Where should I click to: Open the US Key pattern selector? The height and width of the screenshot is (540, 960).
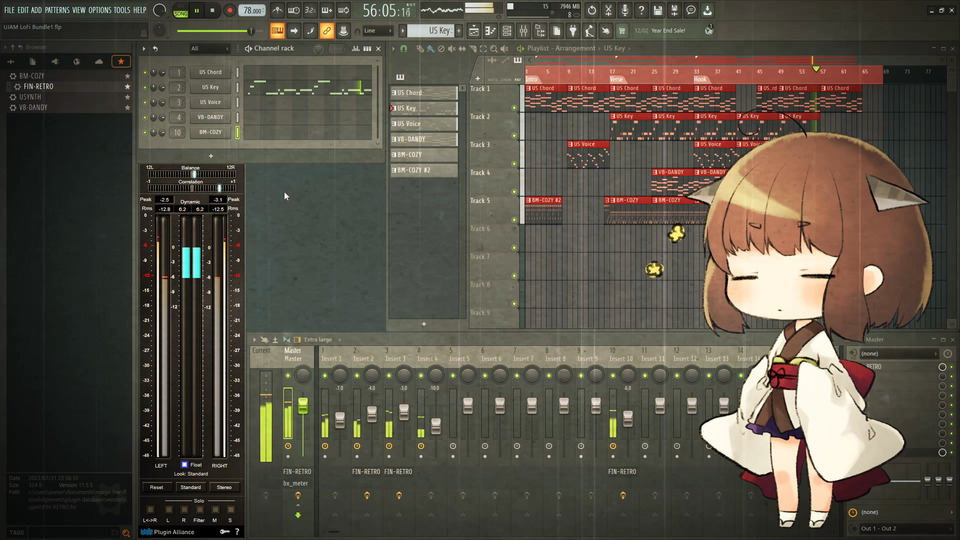pyautogui.click(x=430, y=31)
